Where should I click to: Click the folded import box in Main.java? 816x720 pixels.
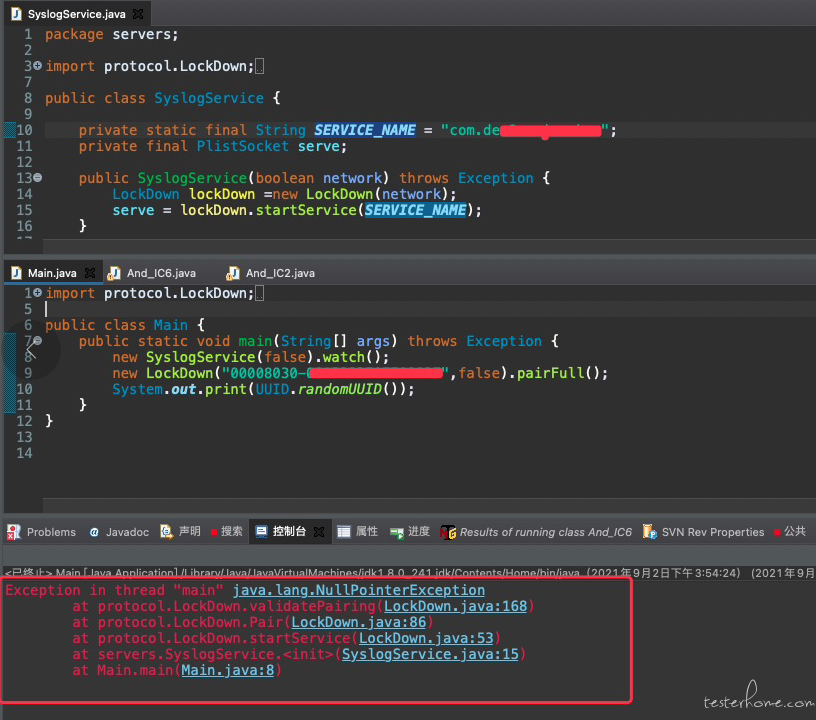pos(259,293)
